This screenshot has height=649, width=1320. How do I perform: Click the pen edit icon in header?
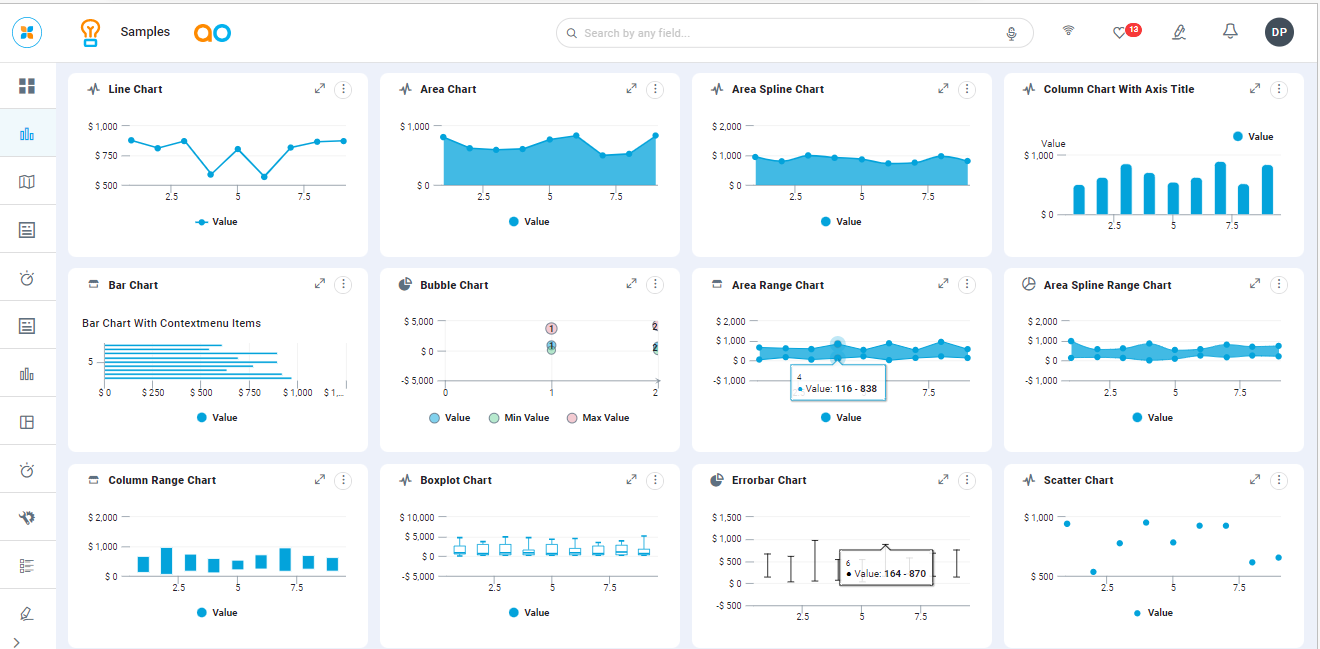tap(1179, 33)
